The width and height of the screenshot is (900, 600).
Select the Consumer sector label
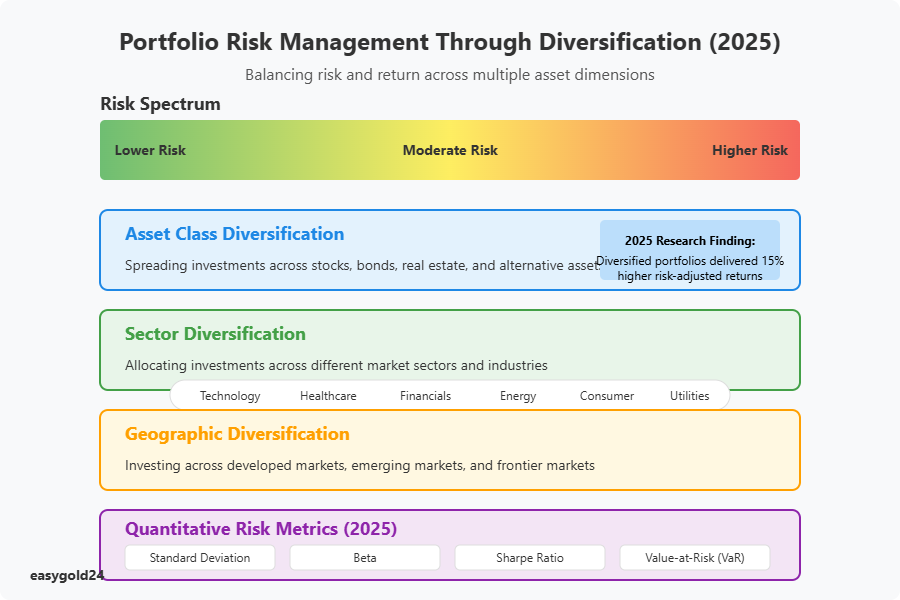click(x=607, y=395)
